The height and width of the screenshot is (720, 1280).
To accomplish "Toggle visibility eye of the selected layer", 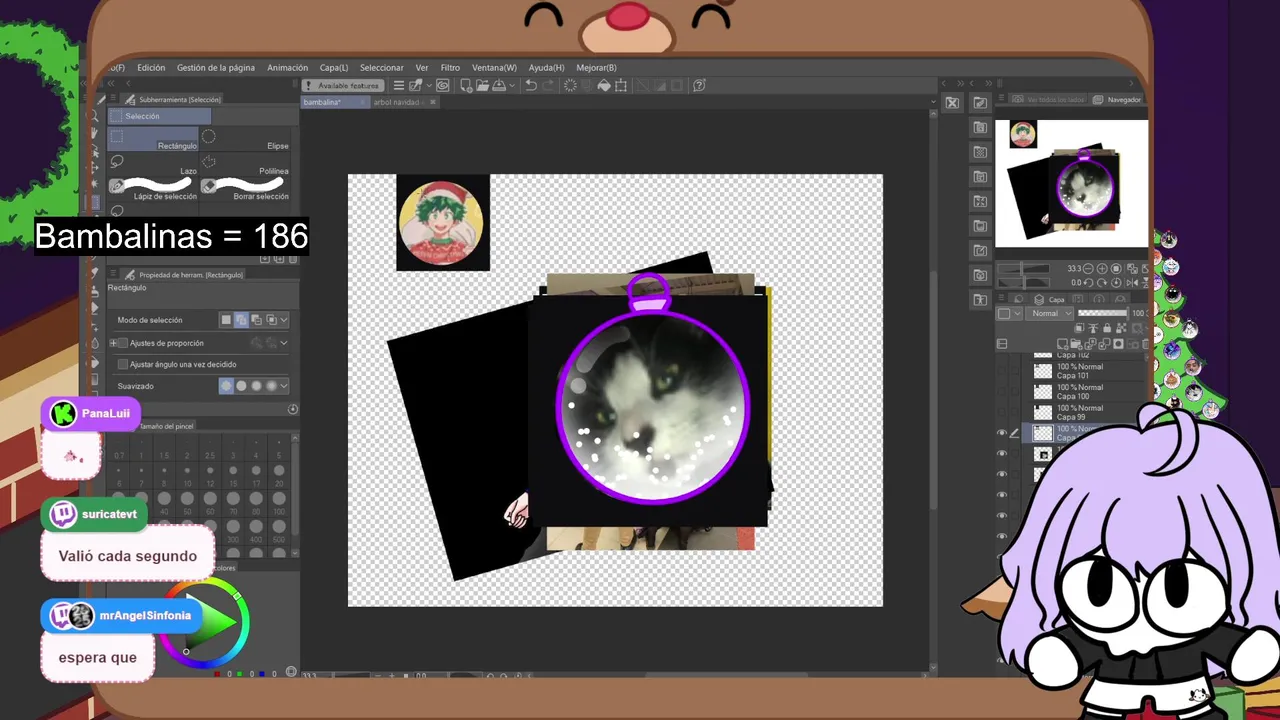I will (1002, 433).
